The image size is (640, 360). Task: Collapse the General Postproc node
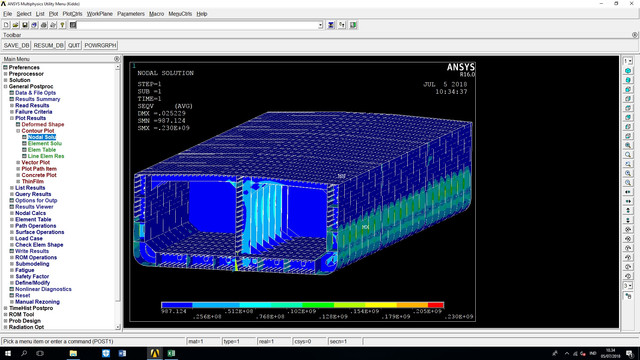click(x=6, y=87)
